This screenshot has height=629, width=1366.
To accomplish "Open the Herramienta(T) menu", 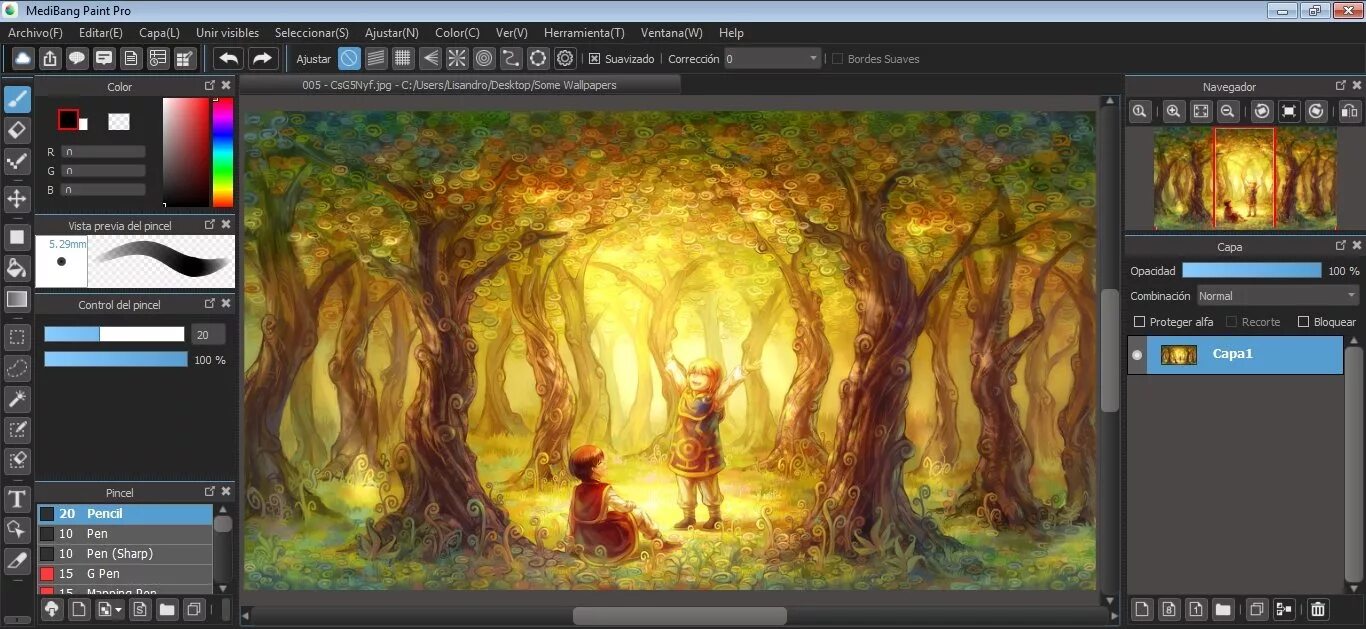I will 584,33.
